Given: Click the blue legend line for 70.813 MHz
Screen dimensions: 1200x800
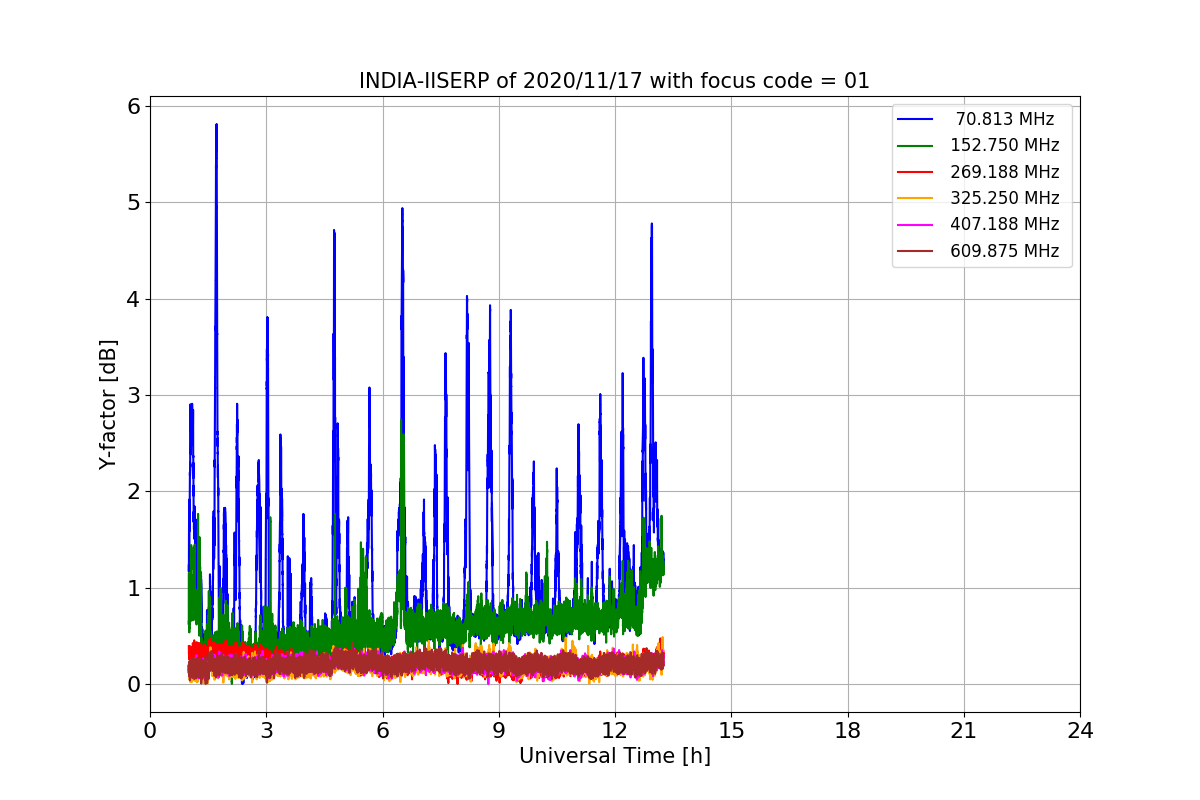Looking at the screenshot, I should pyautogui.click(x=916, y=119).
